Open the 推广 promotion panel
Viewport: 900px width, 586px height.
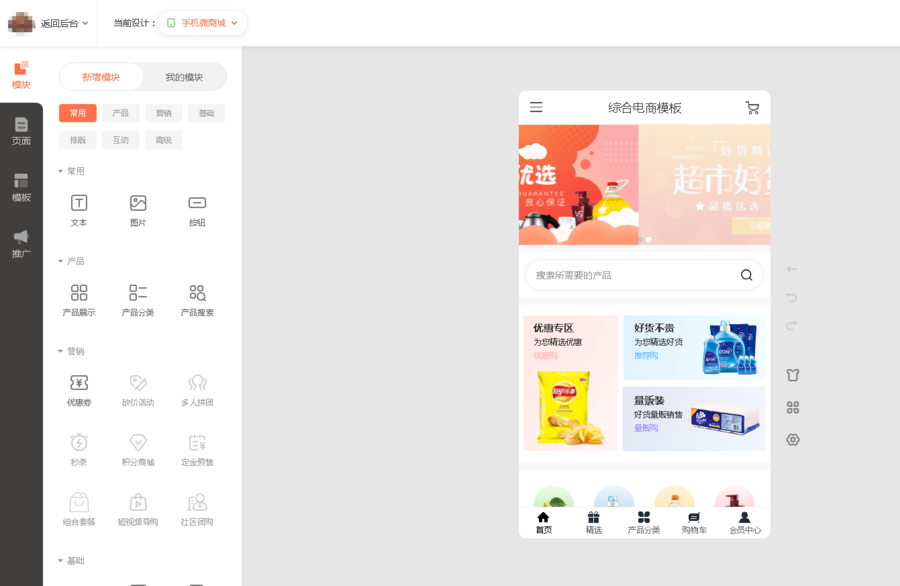pos(21,243)
